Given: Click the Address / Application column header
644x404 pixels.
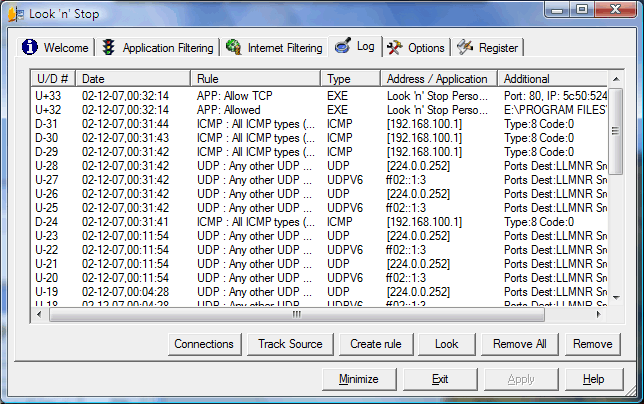Looking at the screenshot, I should (439, 78).
